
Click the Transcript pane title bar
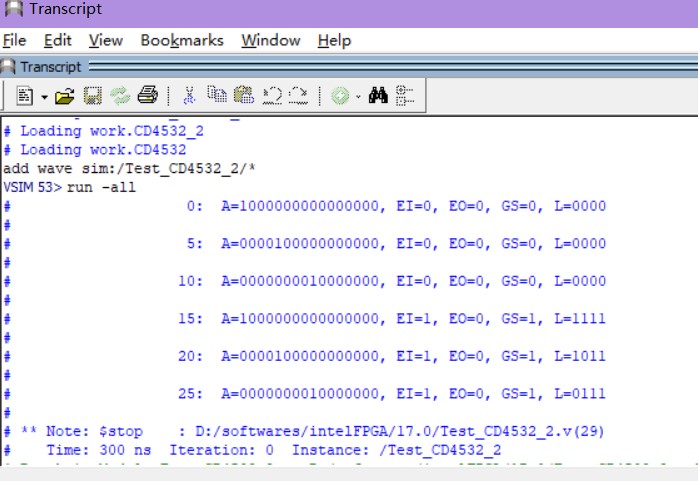(x=349, y=67)
